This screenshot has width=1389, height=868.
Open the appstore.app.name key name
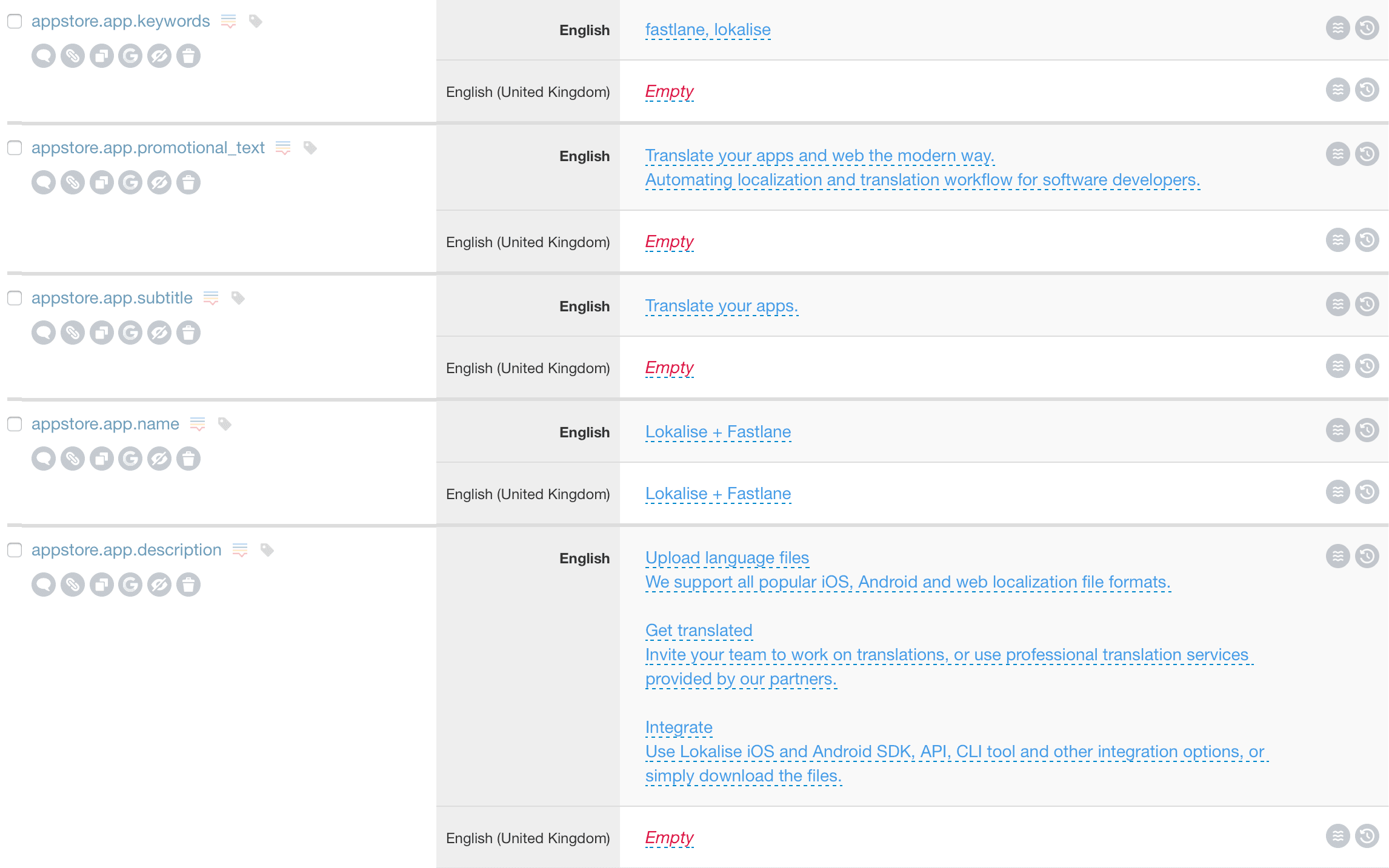click(105, 424)
